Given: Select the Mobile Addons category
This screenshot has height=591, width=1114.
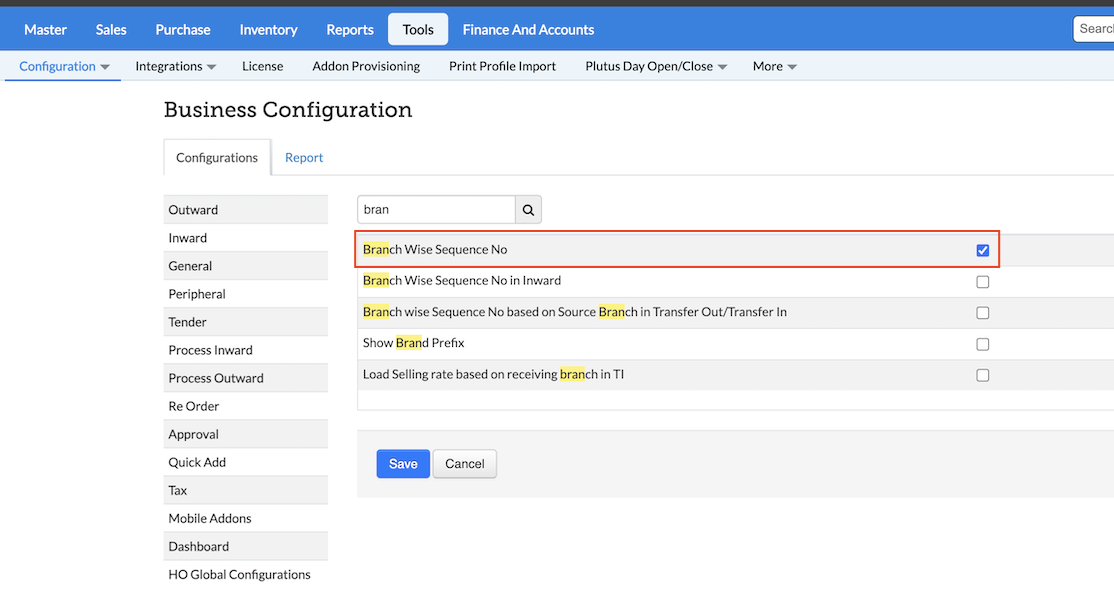Looking at the screenshot, I should point(210,518).
